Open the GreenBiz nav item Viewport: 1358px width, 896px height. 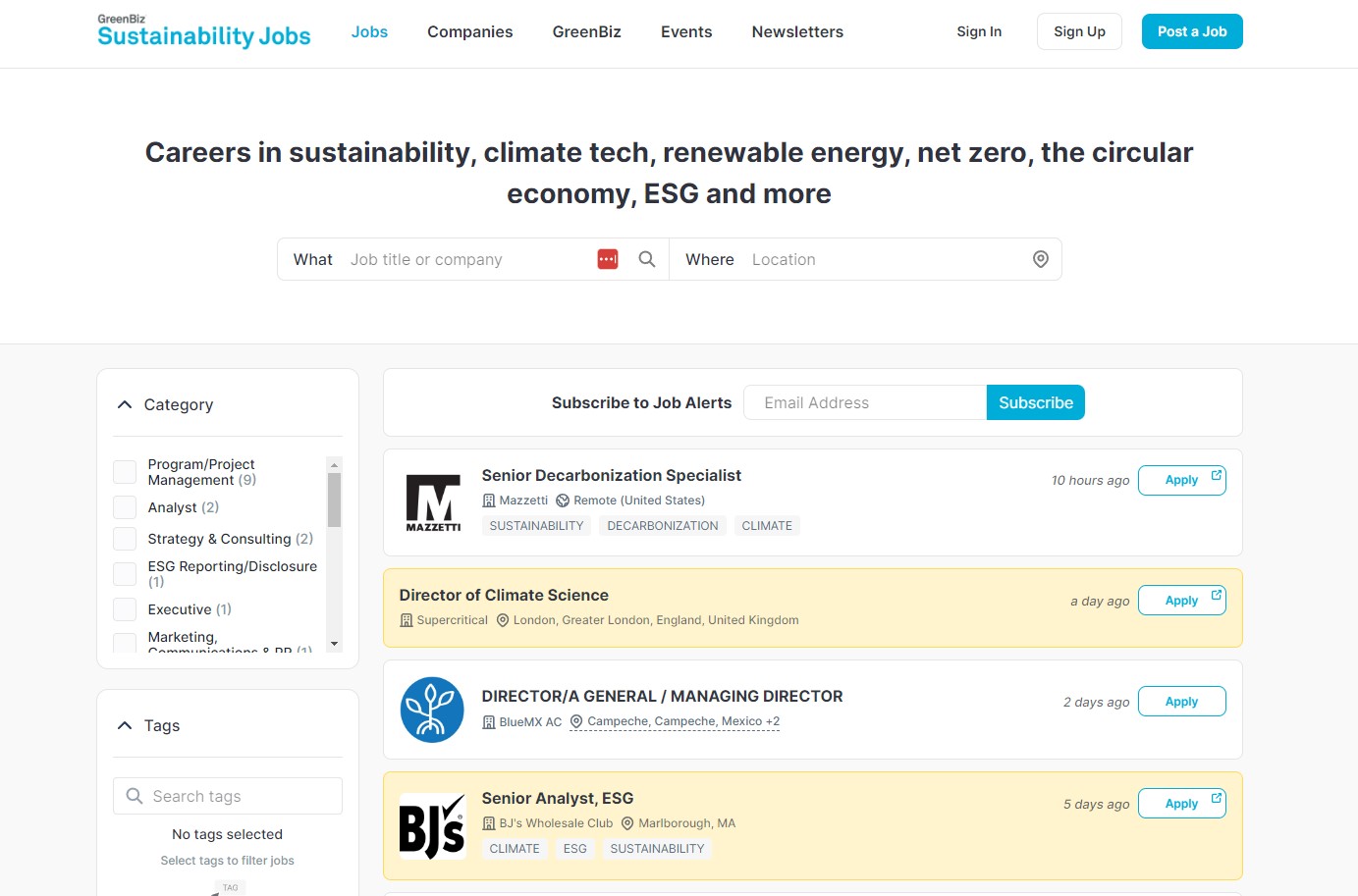[x=587, y=31]
